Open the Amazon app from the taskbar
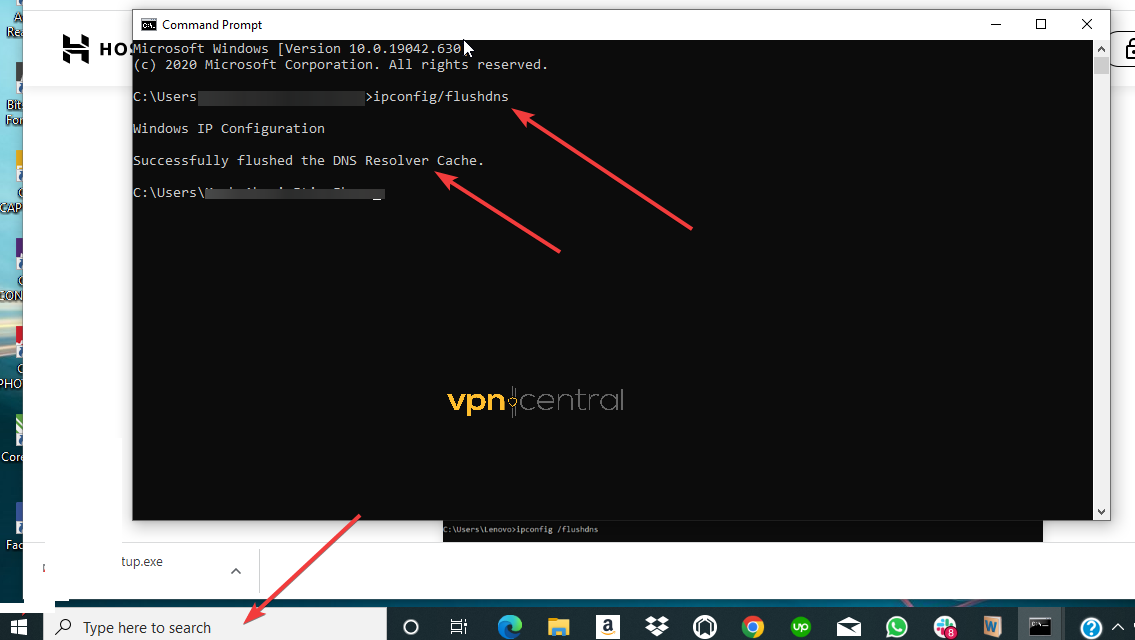1135x640 pixels. 607,627
